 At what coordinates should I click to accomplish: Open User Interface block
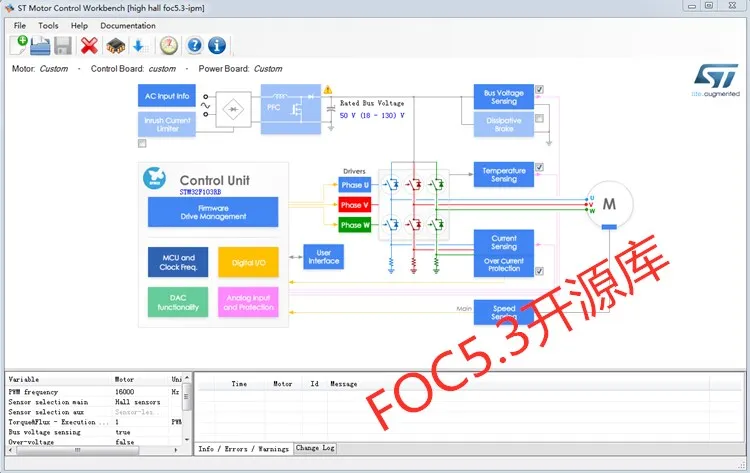pos(324,257)
